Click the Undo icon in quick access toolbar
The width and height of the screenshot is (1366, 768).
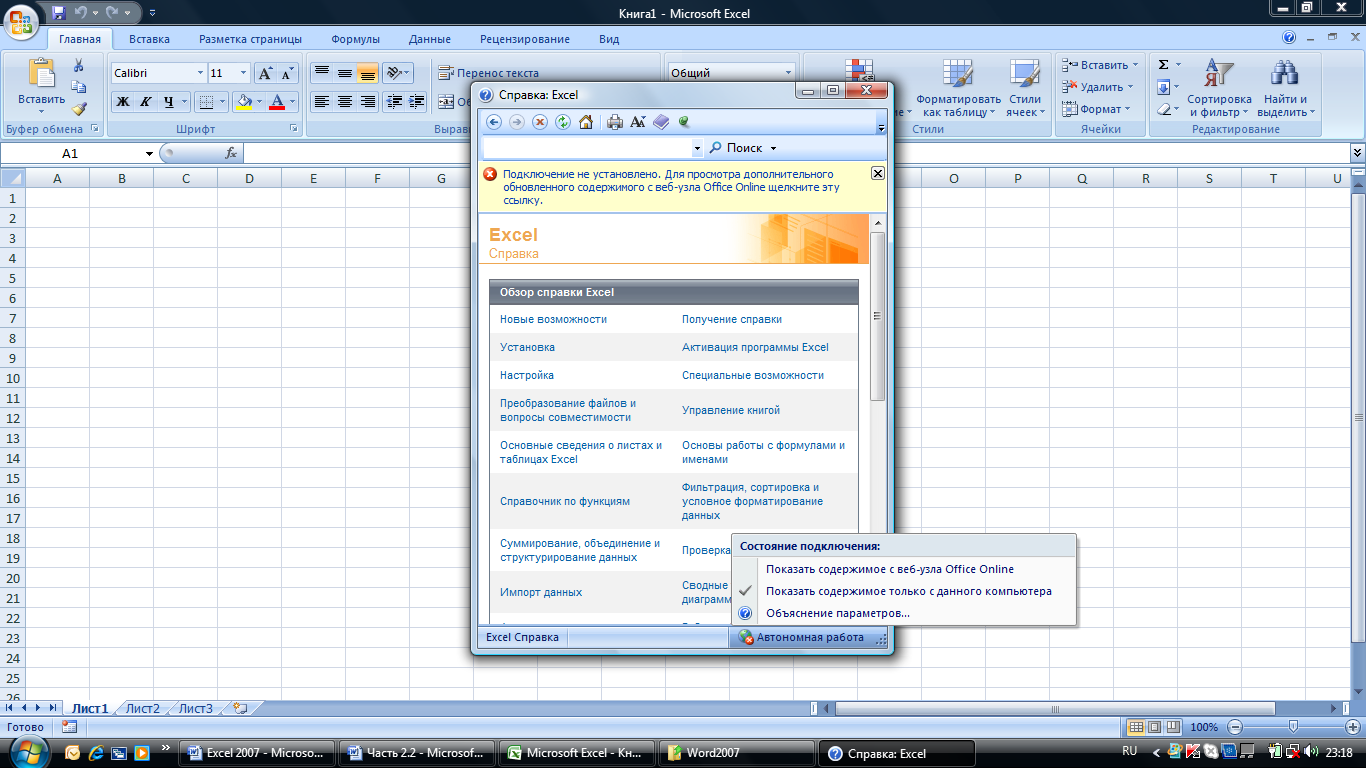click(x=81, y=13)
